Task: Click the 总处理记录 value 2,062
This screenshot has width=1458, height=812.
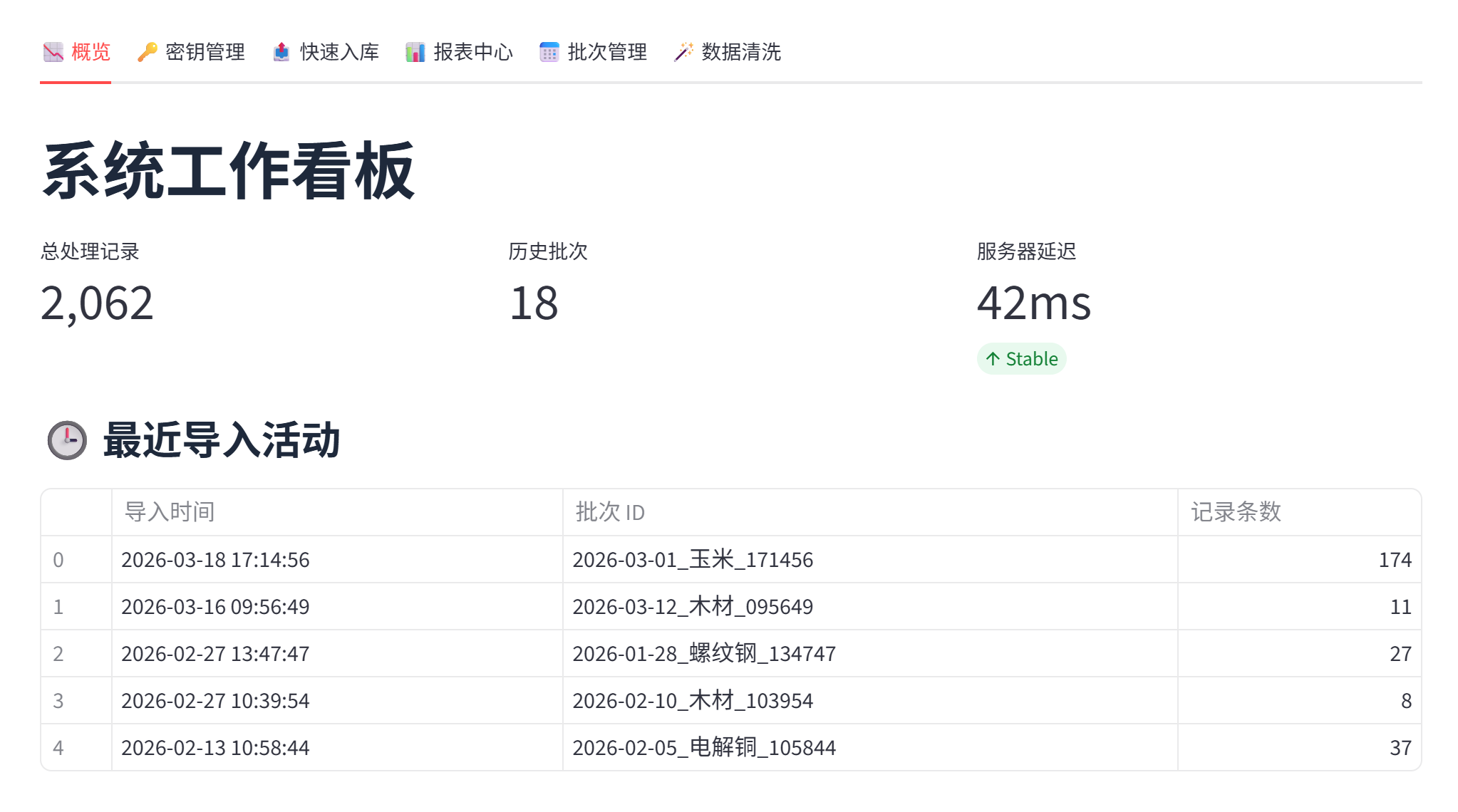Action: [97, 303]
